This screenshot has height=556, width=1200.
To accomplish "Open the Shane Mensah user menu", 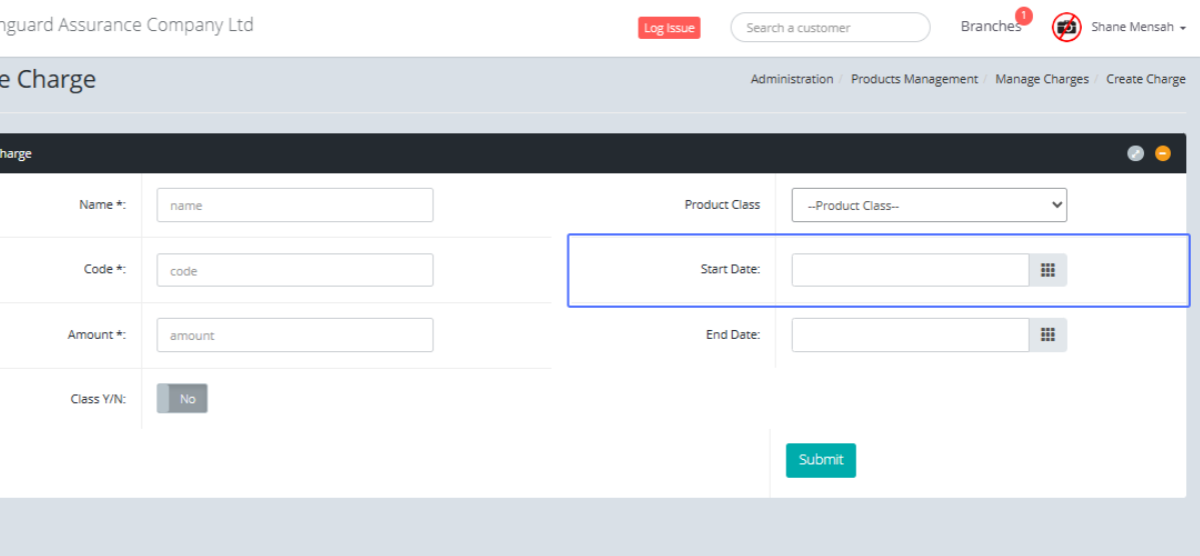I will pyautogui.click(x=1137, y=27).
